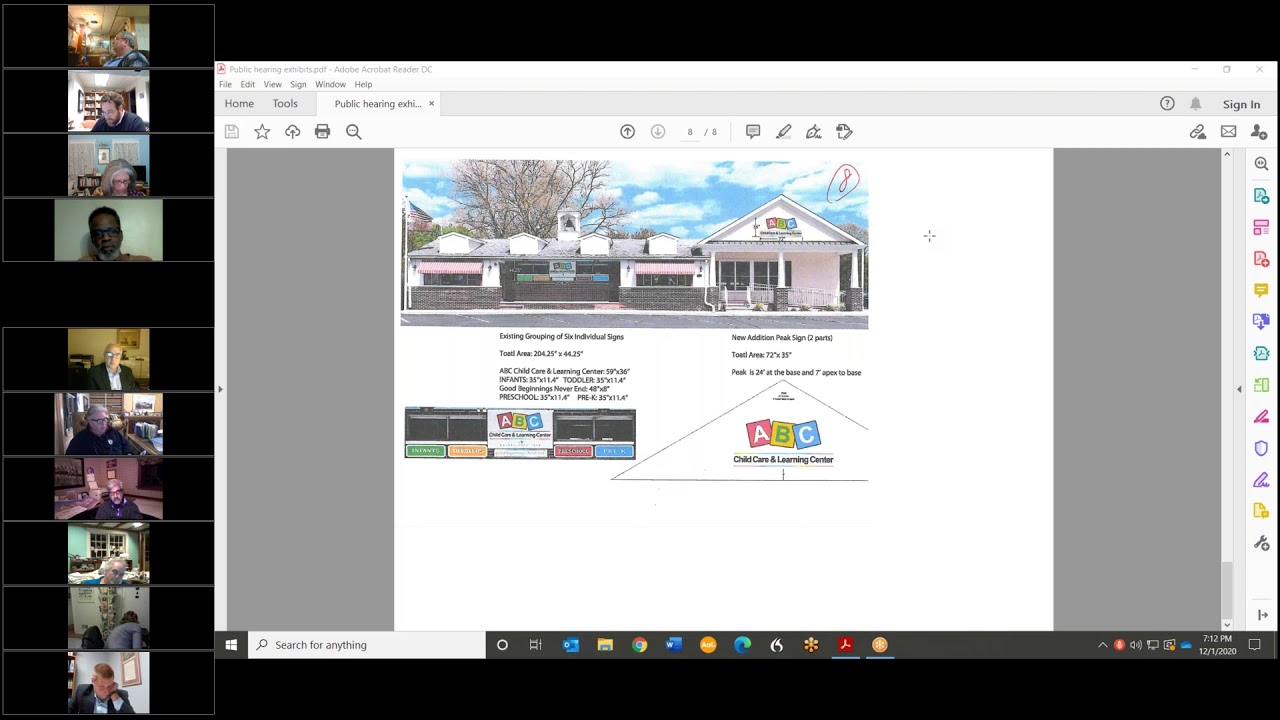Open the Help menu

click(363, 84)
